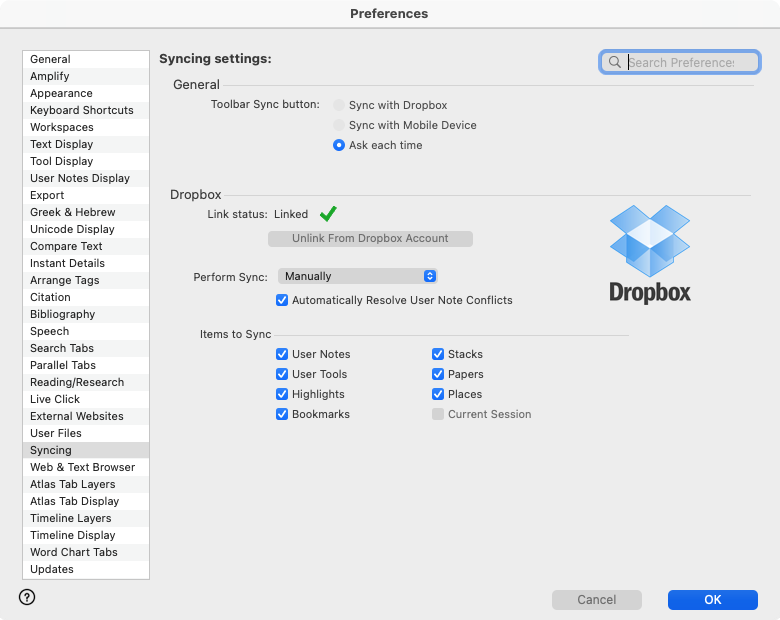The image size is (780, 620).
Task: Open the Perform Sync dropdown
Action: [x=358, y=276]
